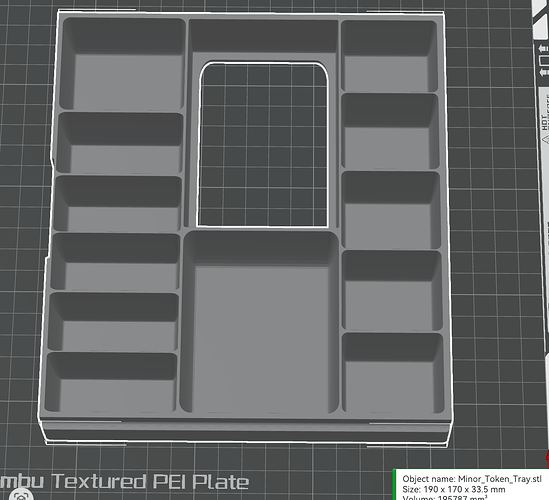549x500 pixels.
Task: Click the "Size: 190 x 170 x 33.5 mm" text
Action: pyautogui.click(x=454, y=489)
